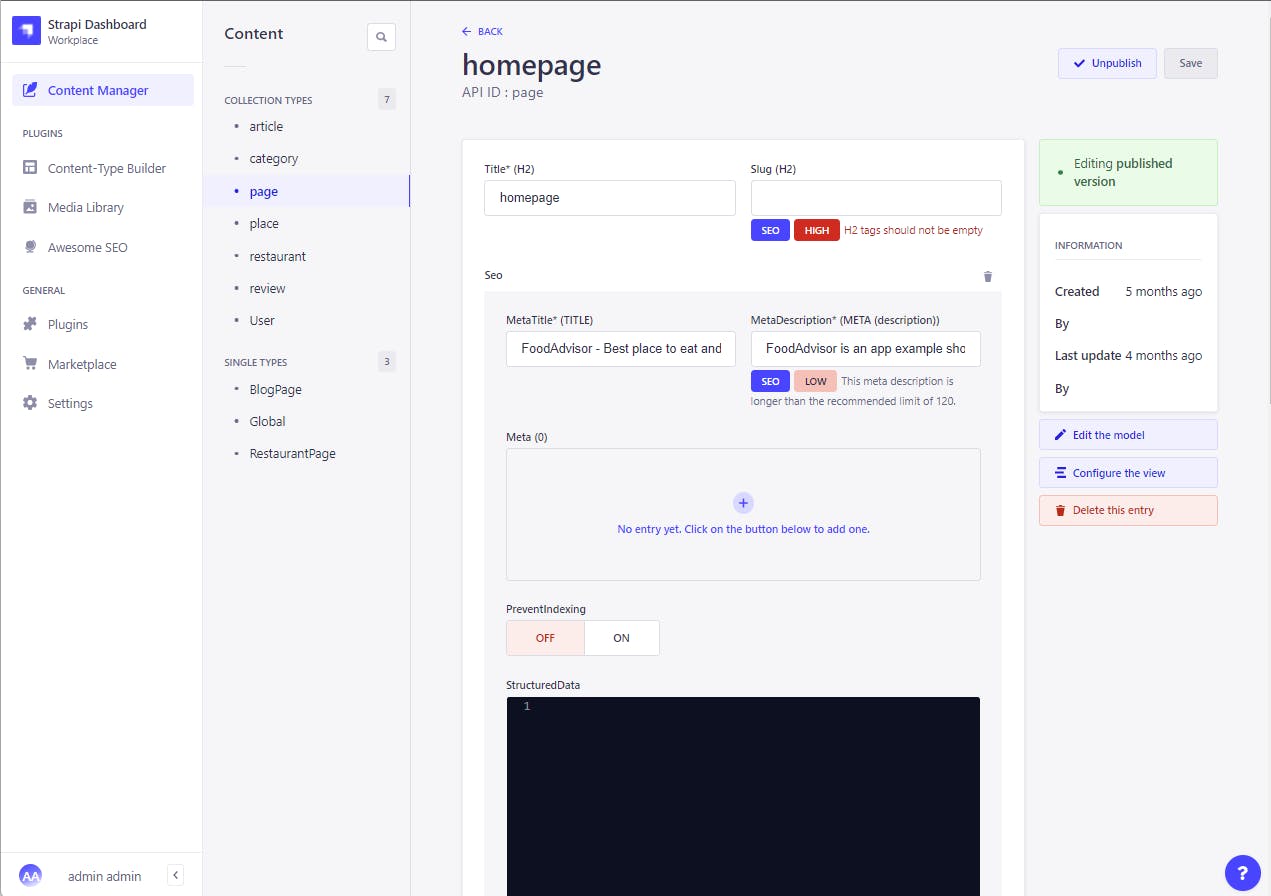The height and width of the screenshot is (896, 1271).
Task: Click inside the Slug input field
Action: point(875,198)
